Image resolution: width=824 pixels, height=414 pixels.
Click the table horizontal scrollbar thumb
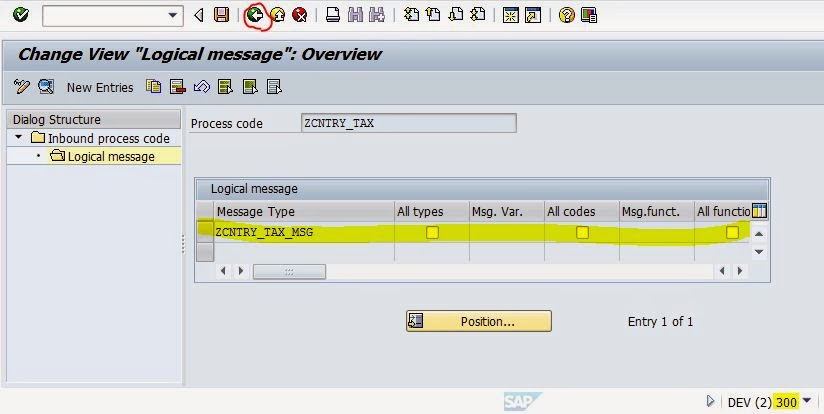pyautogui.click(x=289, y=272)
